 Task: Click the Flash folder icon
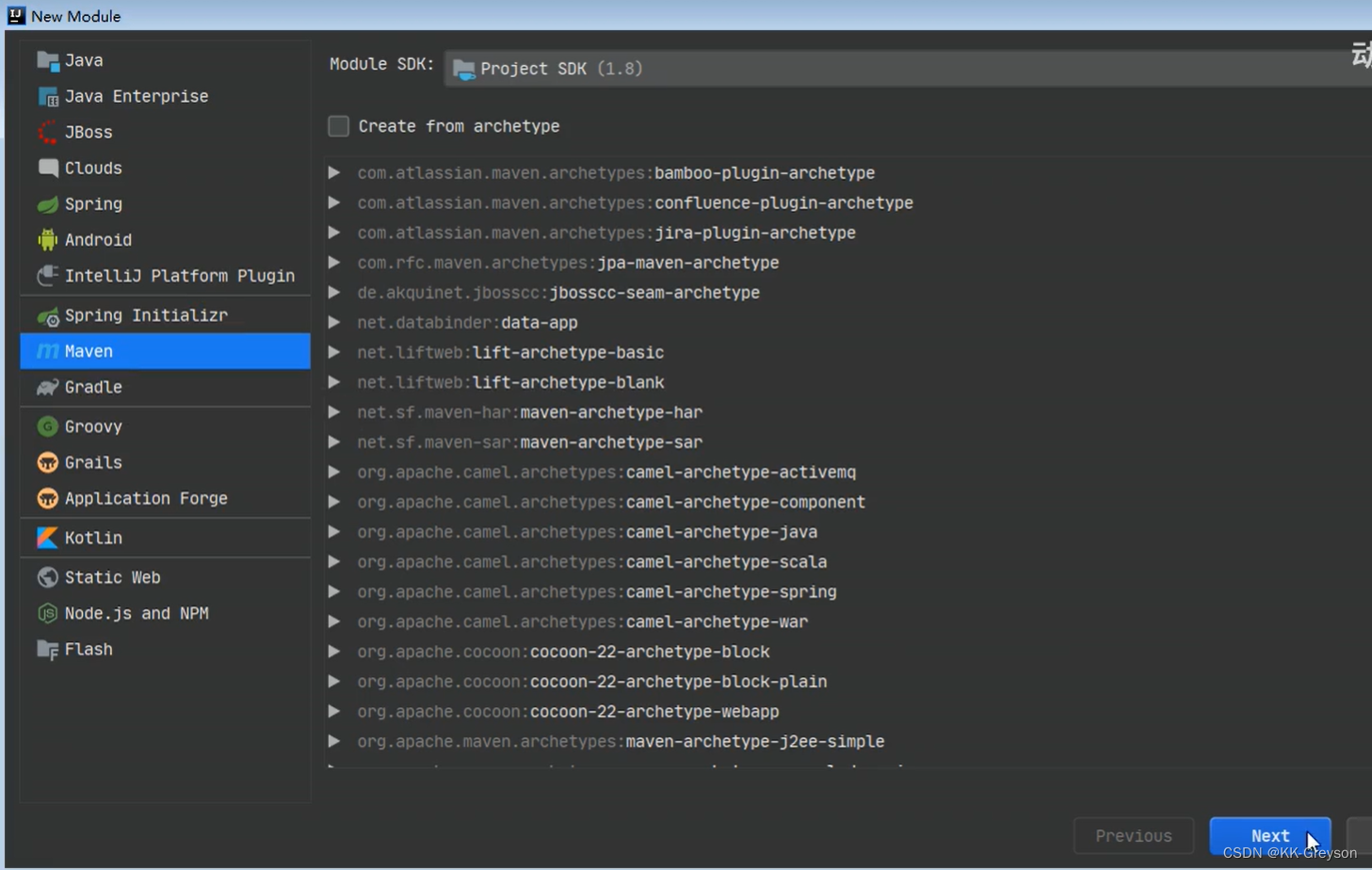coord(47,650)
